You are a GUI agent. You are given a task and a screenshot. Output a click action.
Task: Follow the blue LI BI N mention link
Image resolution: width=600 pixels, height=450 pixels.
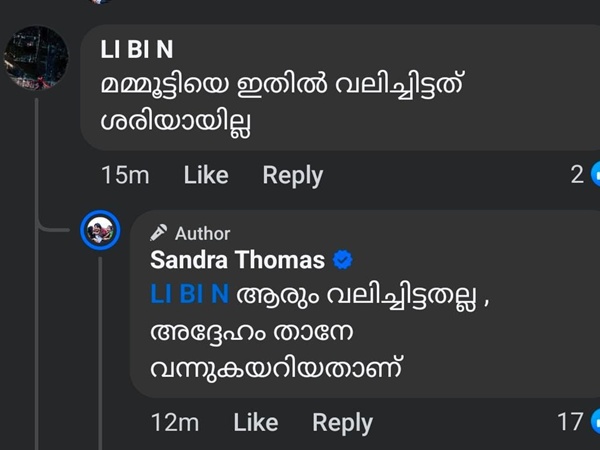(x=190, y=294)
